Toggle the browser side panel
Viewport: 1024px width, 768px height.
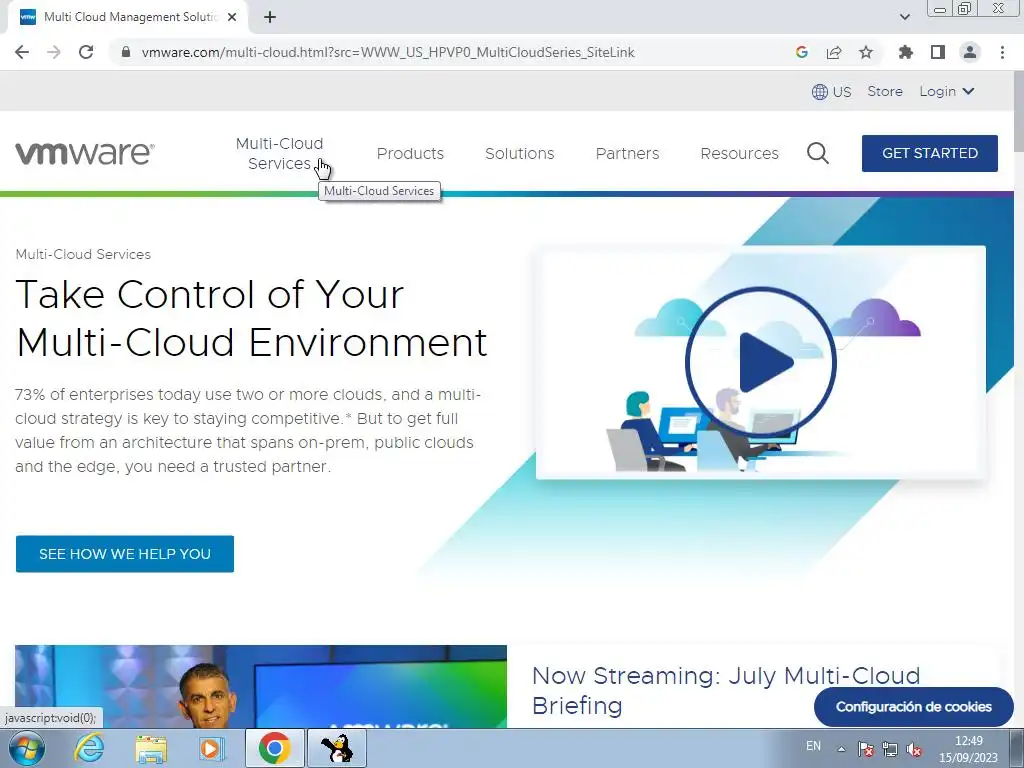click(938, 52)
